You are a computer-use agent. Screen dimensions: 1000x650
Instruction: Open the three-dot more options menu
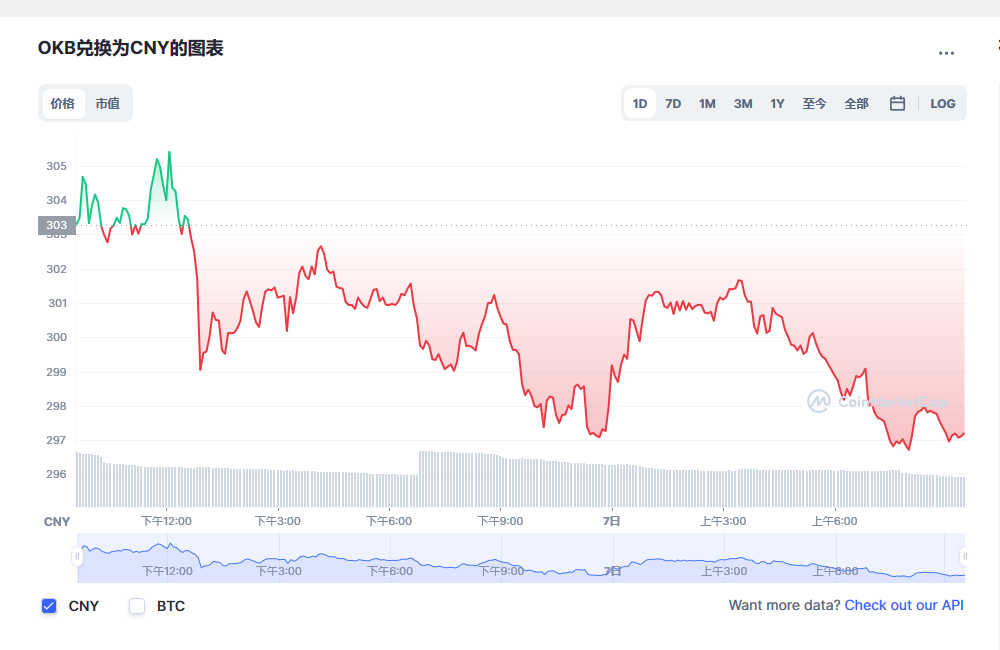946,53
